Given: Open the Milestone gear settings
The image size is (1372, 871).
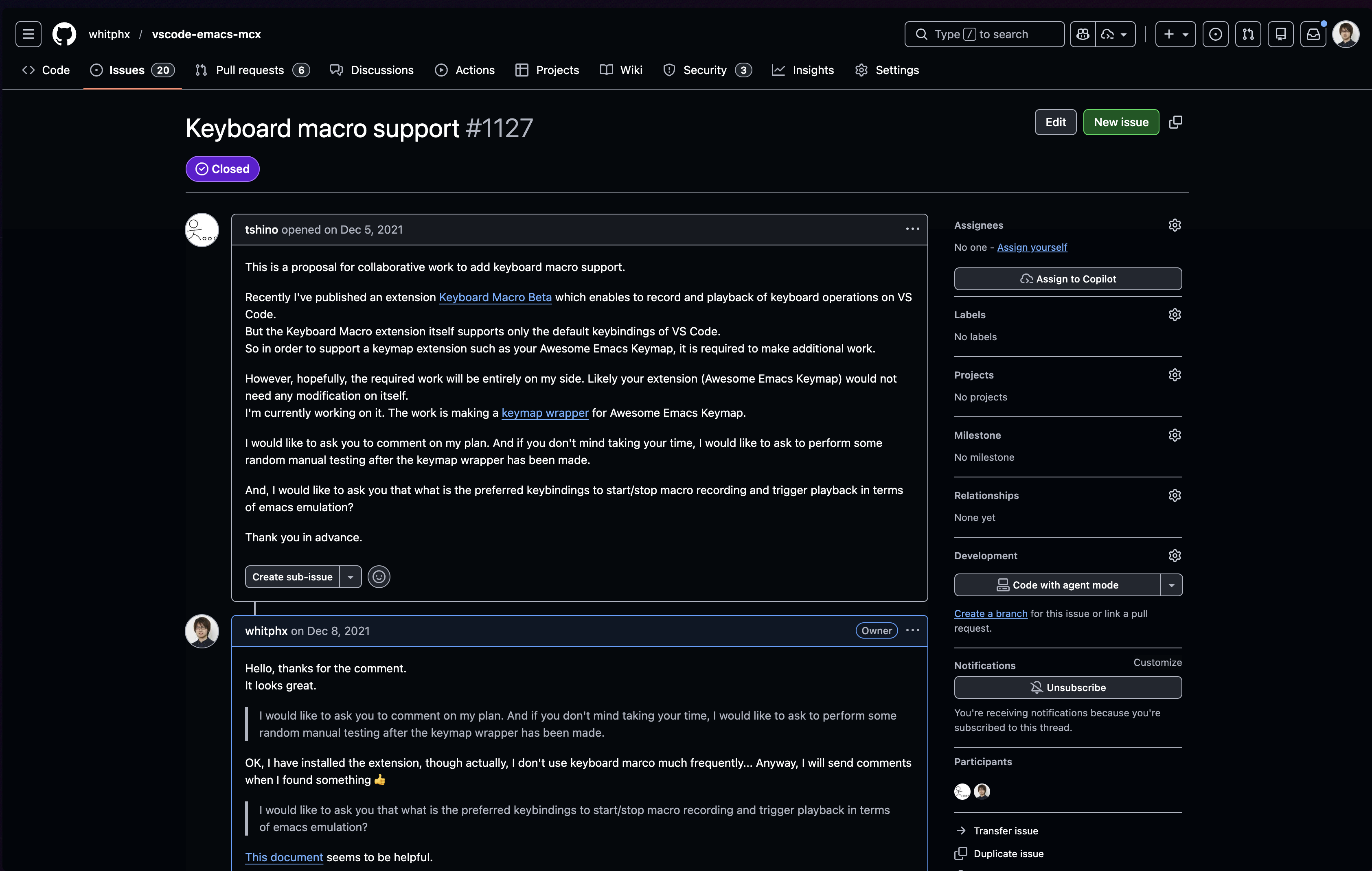Looking at the screenshot, I should point(1174,435).
